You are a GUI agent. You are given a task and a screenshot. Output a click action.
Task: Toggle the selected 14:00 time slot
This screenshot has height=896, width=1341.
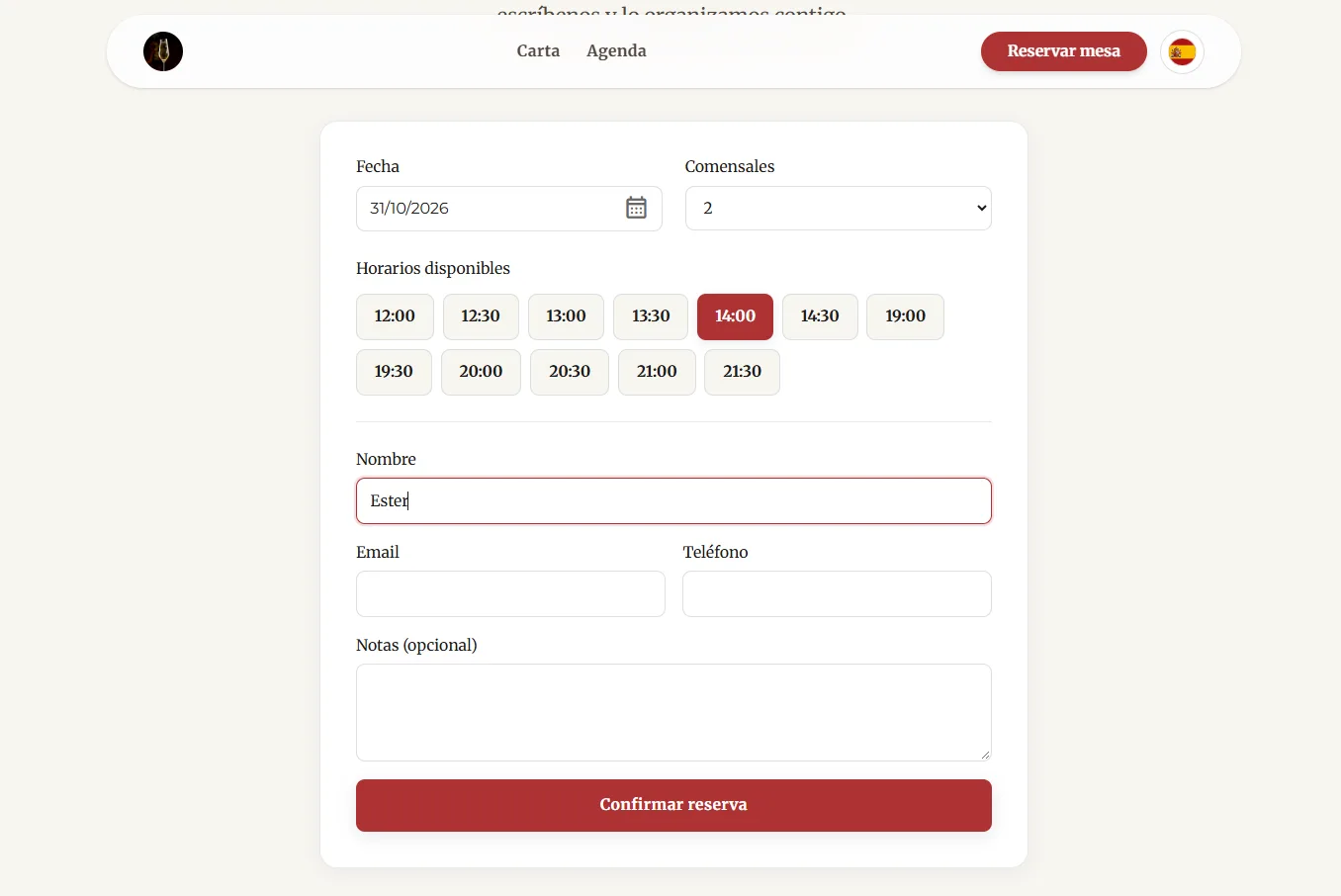[x=735, y=316]
